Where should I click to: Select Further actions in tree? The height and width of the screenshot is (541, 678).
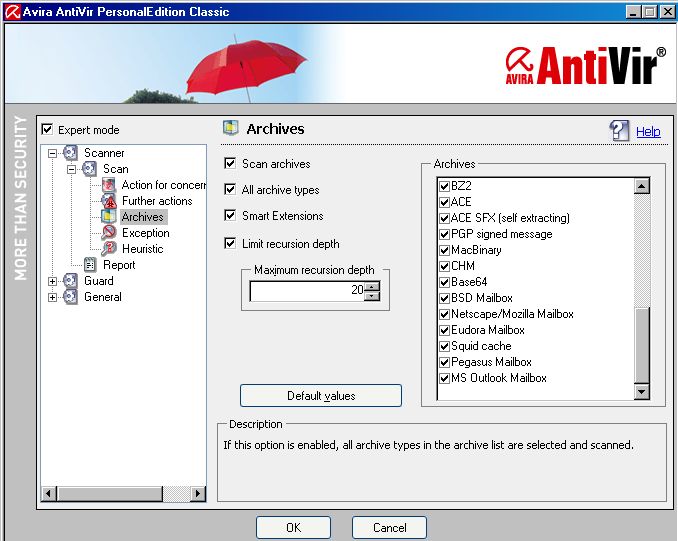tap(157, 201)
